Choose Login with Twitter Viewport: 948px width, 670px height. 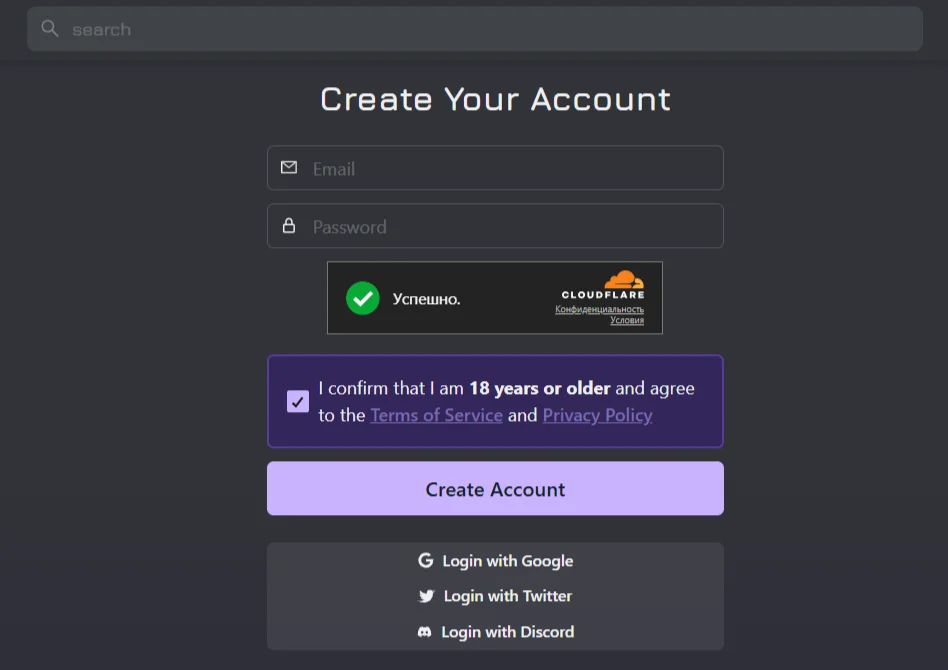495,596
